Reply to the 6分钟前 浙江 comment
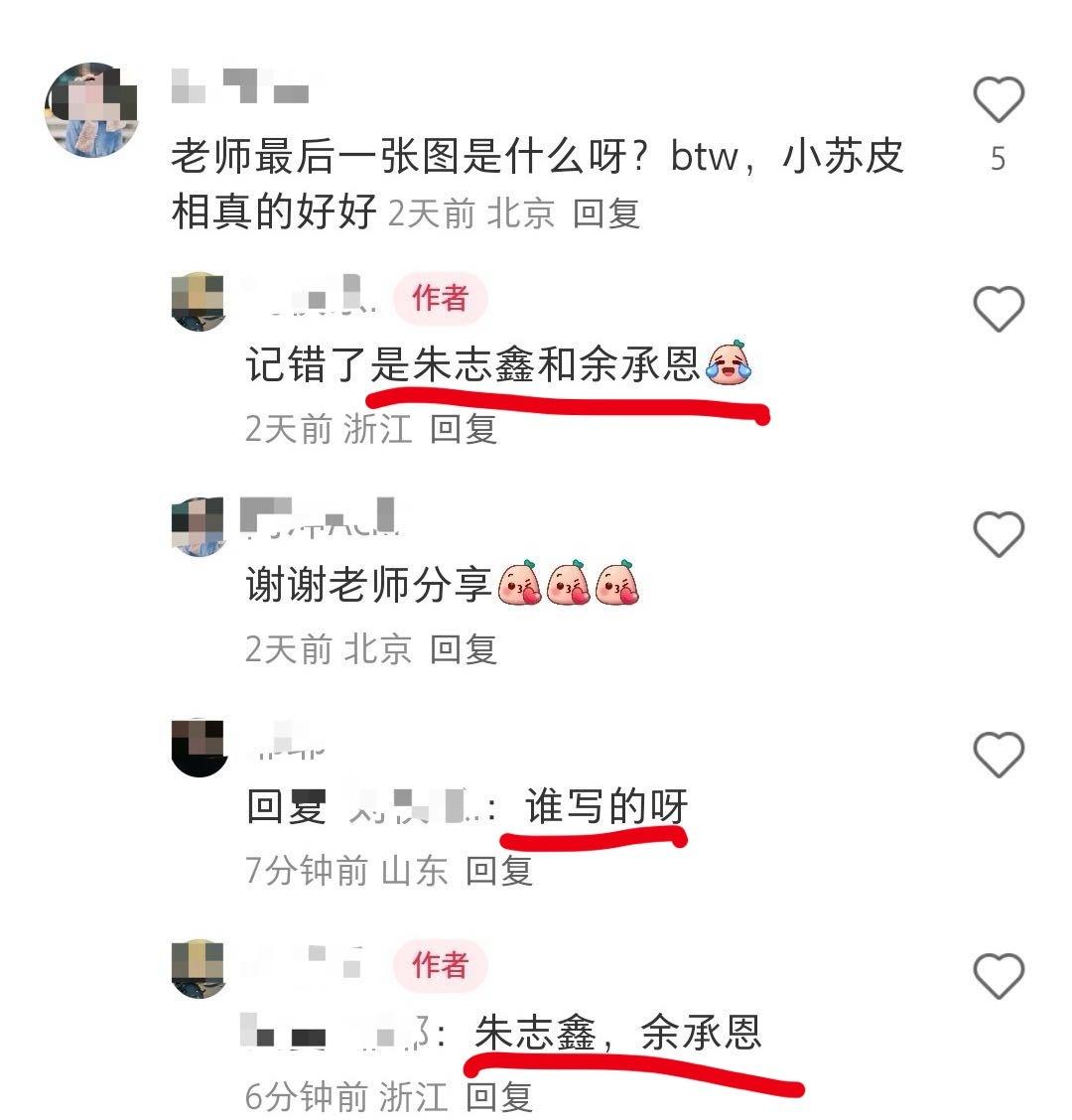 [x=498, y=1096]
